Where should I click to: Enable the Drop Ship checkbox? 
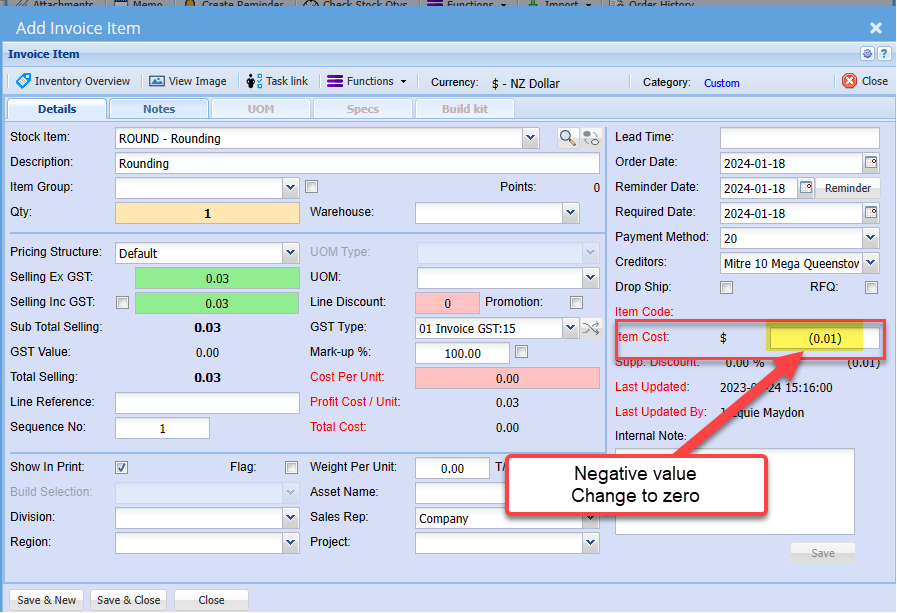pos(727,288)
